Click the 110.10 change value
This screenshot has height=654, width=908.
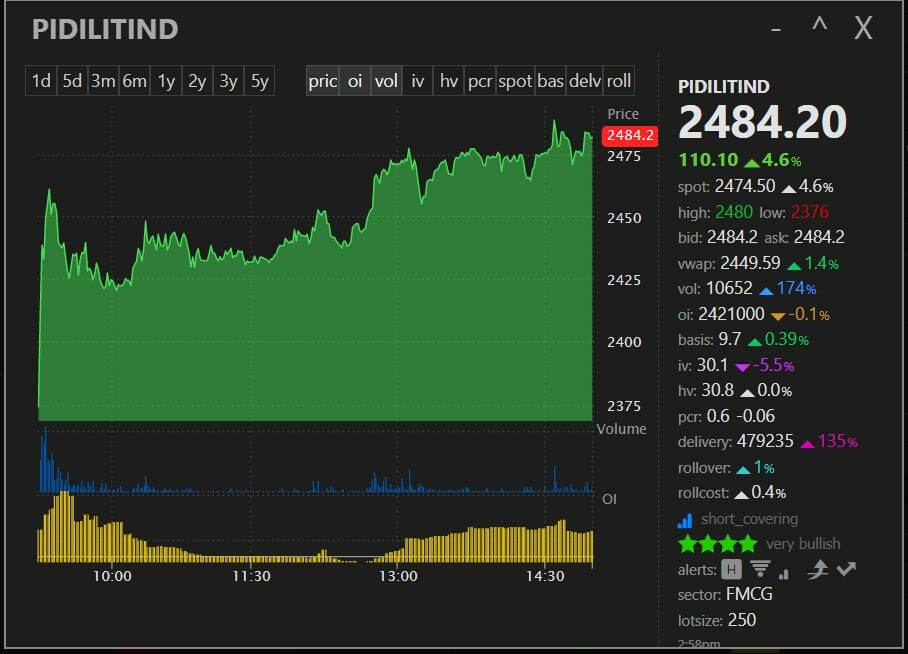click(x=708, y=159)
